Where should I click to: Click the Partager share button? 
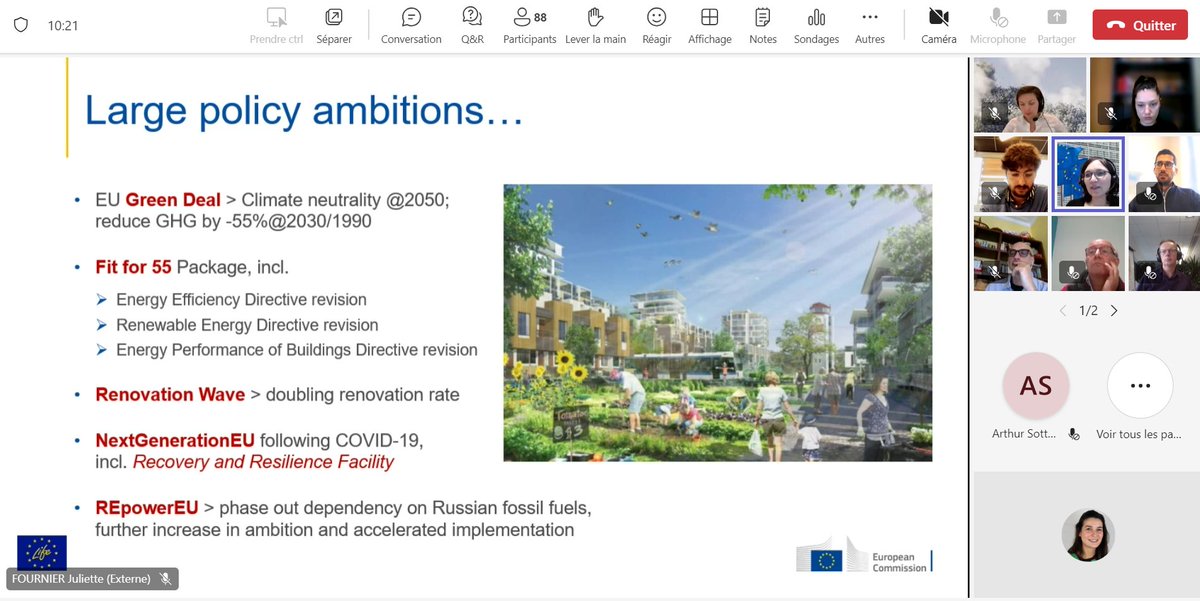click(1056, 26)
